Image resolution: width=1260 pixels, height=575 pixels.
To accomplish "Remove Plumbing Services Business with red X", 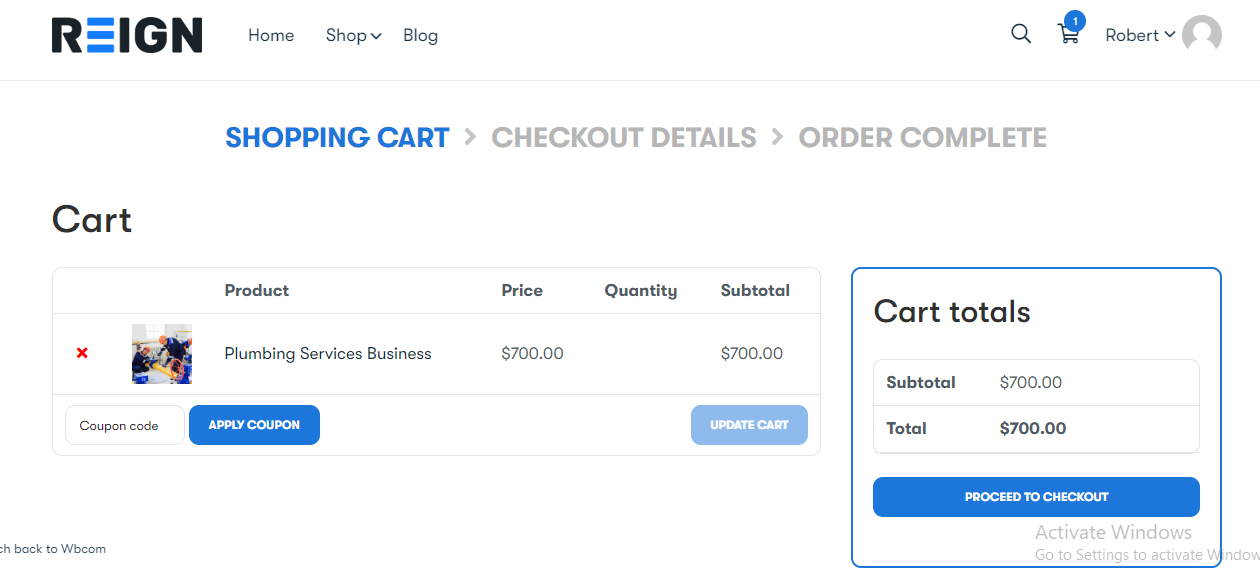I will click(82, 353).
